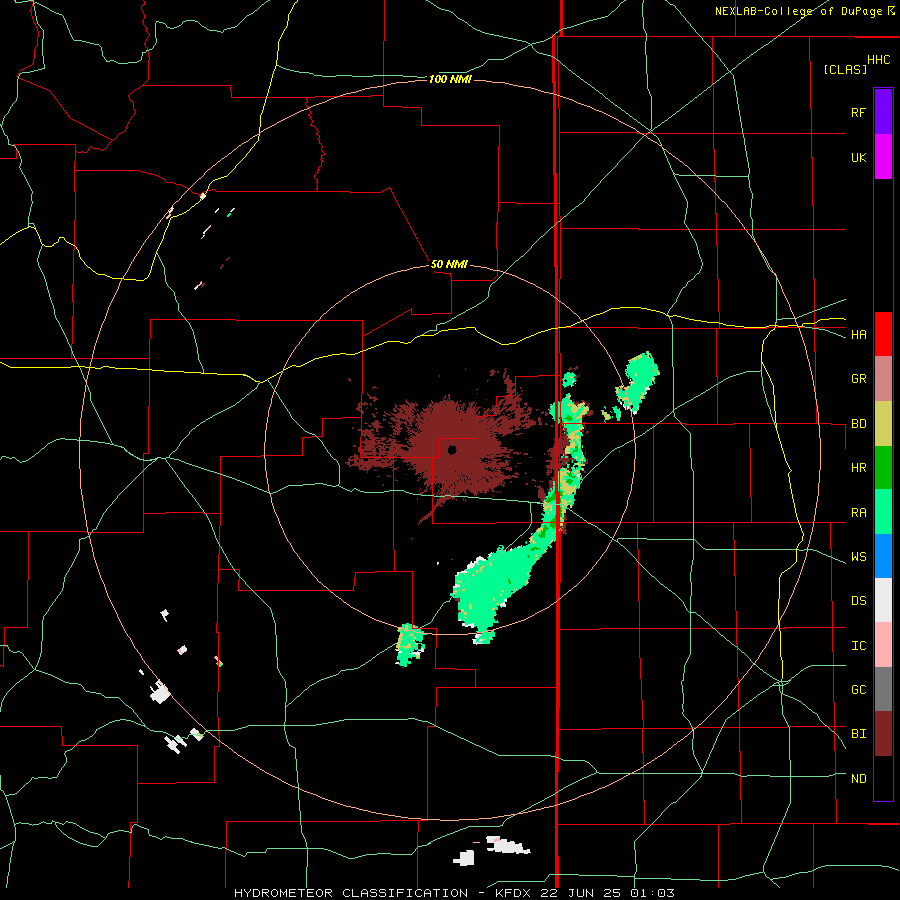Click the dusty pink GR color swatch
Viewport: 900px width, 900px height.
(883, 379)
